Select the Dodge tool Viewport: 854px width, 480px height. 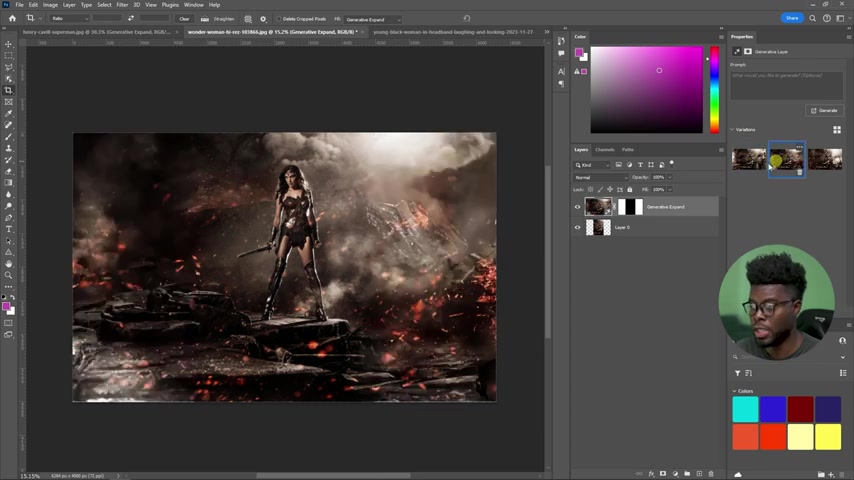pos(8,206)
